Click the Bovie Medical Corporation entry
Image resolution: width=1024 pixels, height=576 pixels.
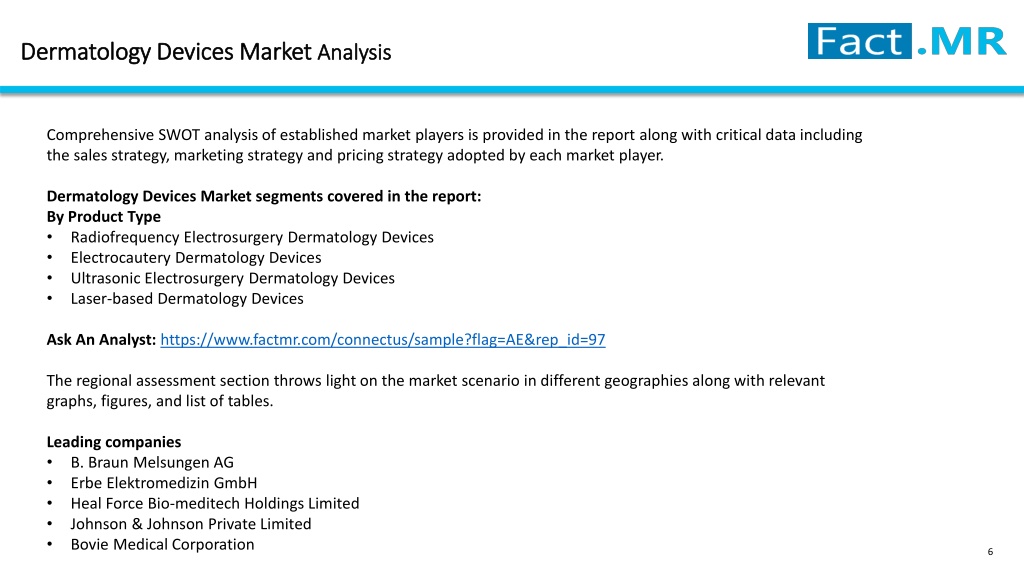163,544
